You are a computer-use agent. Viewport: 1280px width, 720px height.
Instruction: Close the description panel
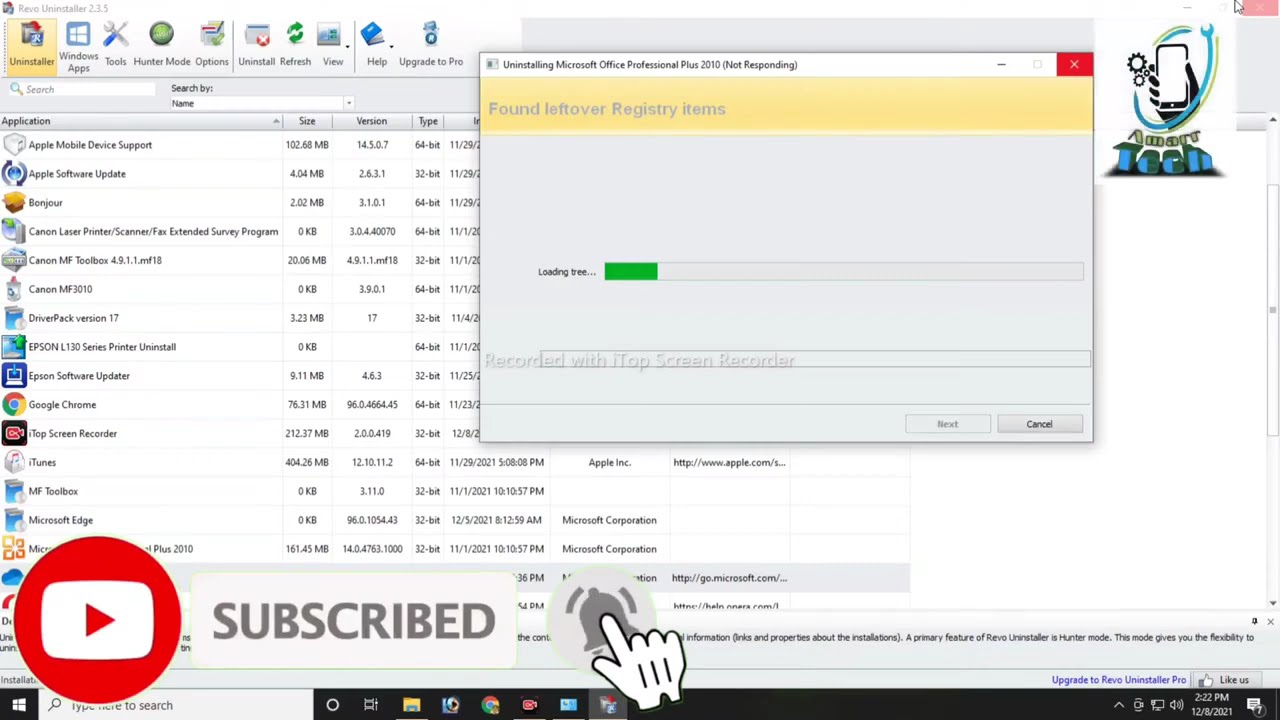(x=1270, y=621)
